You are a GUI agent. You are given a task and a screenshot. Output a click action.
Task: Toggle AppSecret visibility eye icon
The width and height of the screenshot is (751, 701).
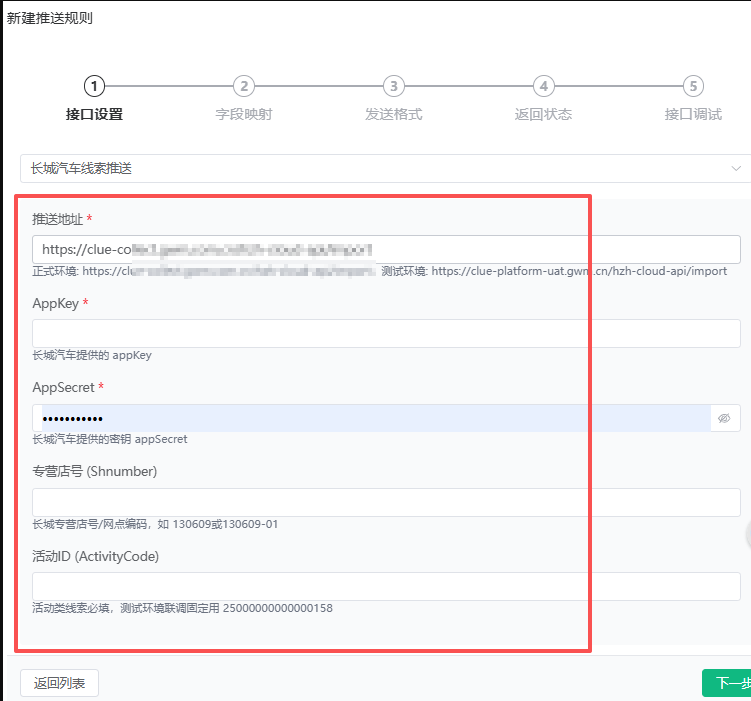pos(724,418)
